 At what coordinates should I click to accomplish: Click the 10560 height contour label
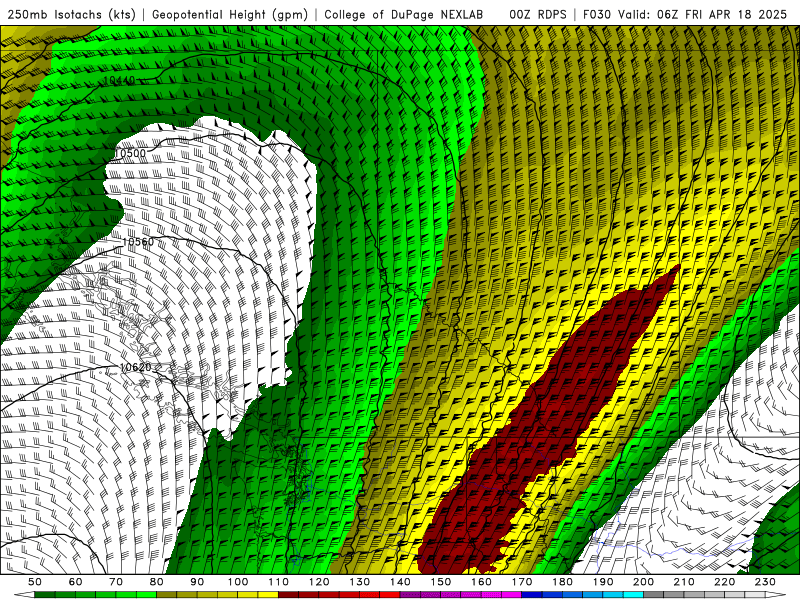tap(138, 241)
